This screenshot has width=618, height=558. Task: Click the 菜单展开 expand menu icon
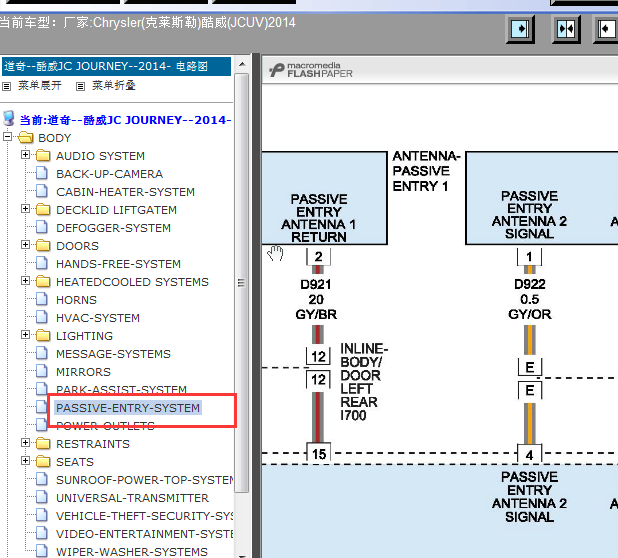(6, 86)
